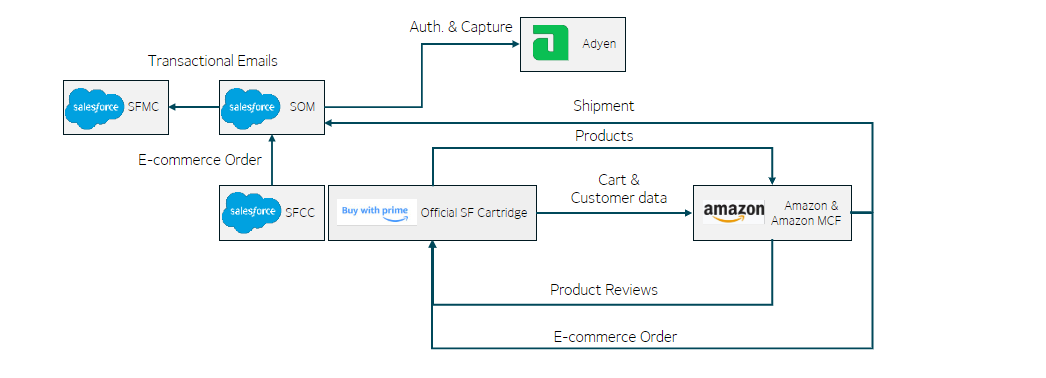Select the Official SF Cartridge text
Screen dimensions: 1046x378
[x=474, y=213]
